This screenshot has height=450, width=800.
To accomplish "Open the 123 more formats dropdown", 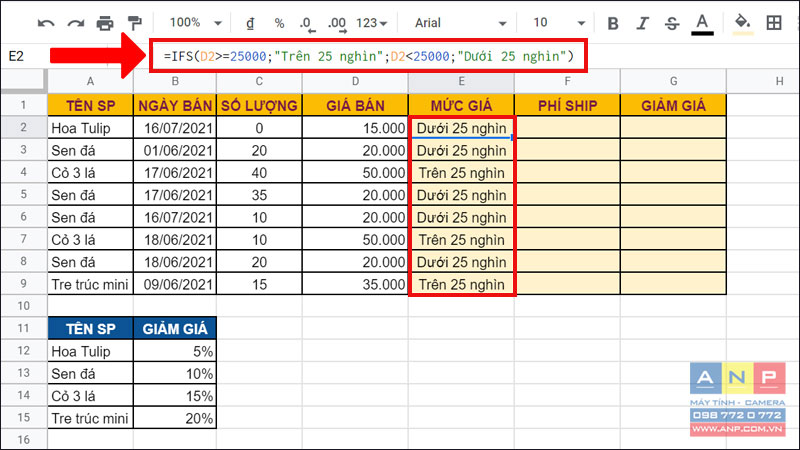I will [x=371, y=23].
